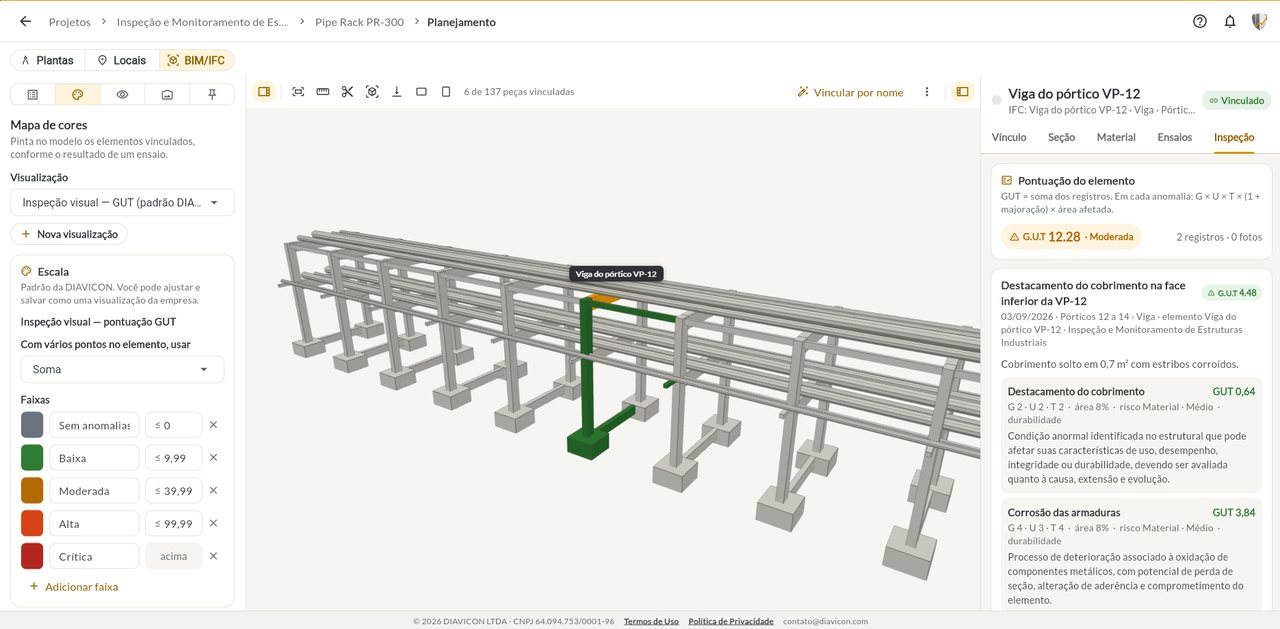Select the portrait rectangle view icon
1280x629 pixels.
pos(446,91)
